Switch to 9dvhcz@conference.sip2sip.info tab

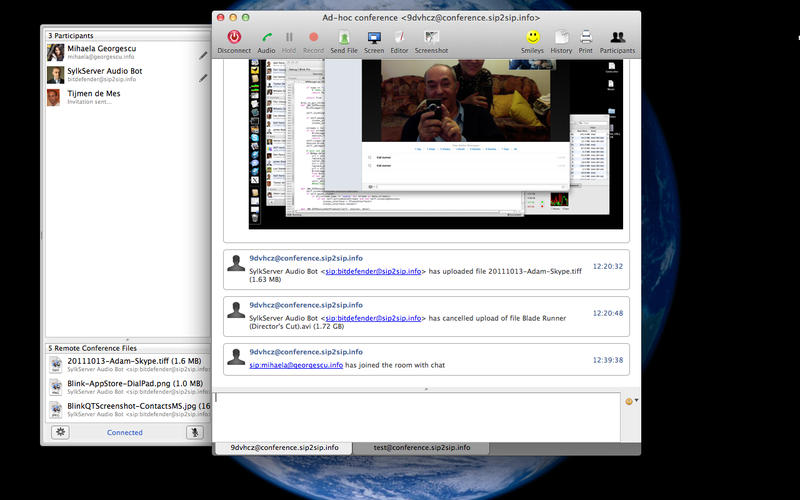(x=284, y=447)
